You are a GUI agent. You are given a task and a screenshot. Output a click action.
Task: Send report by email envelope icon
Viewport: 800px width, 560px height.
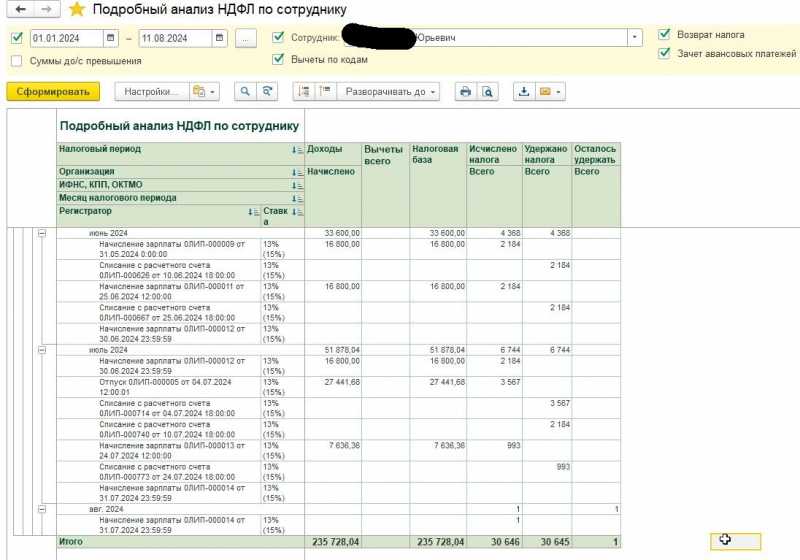(x=545, y=92)
